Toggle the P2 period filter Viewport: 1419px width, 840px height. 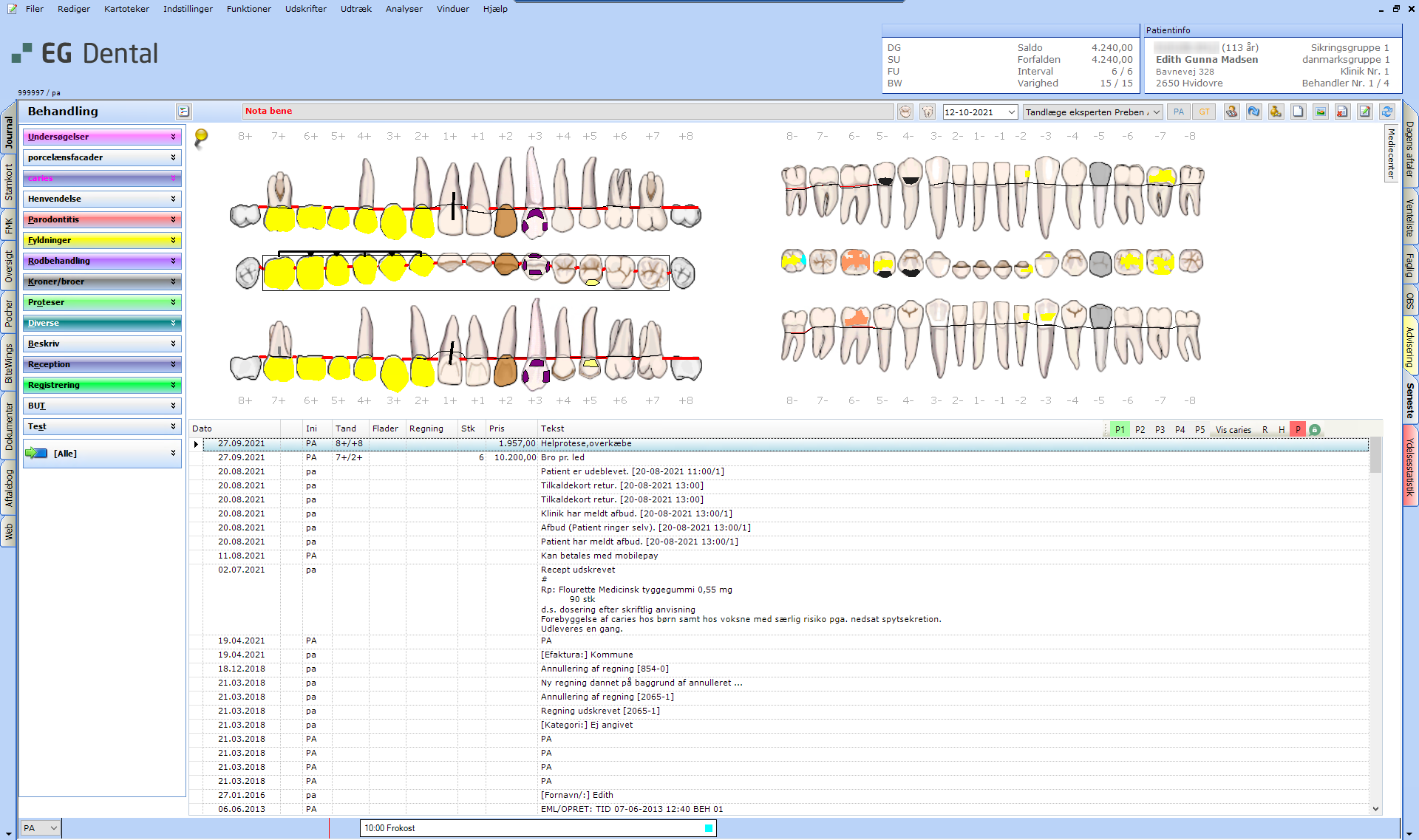[1140, 430]
